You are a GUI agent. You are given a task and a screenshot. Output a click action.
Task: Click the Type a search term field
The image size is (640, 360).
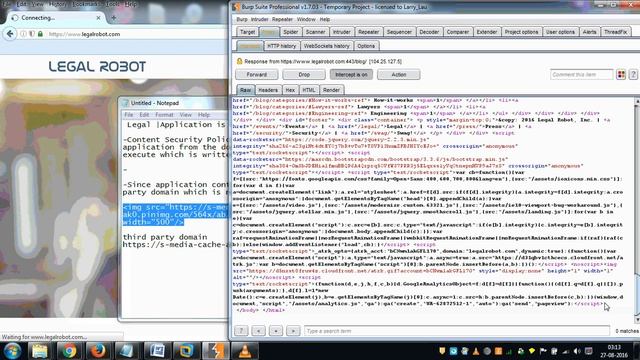(457, 331)
